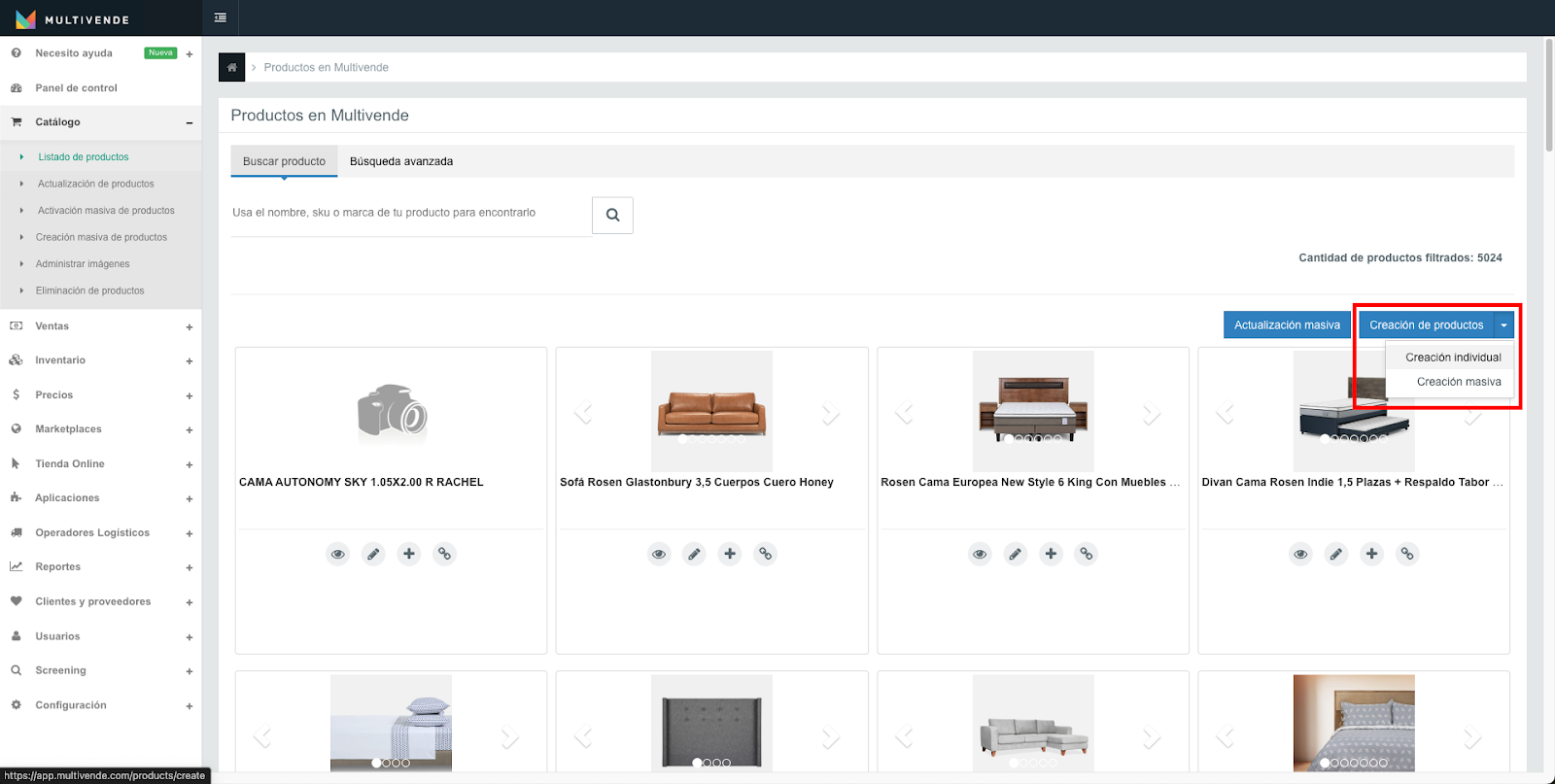The image size is (1555, 784).
Task: Open Eliminación de productos link
Action: click(89, 290)
